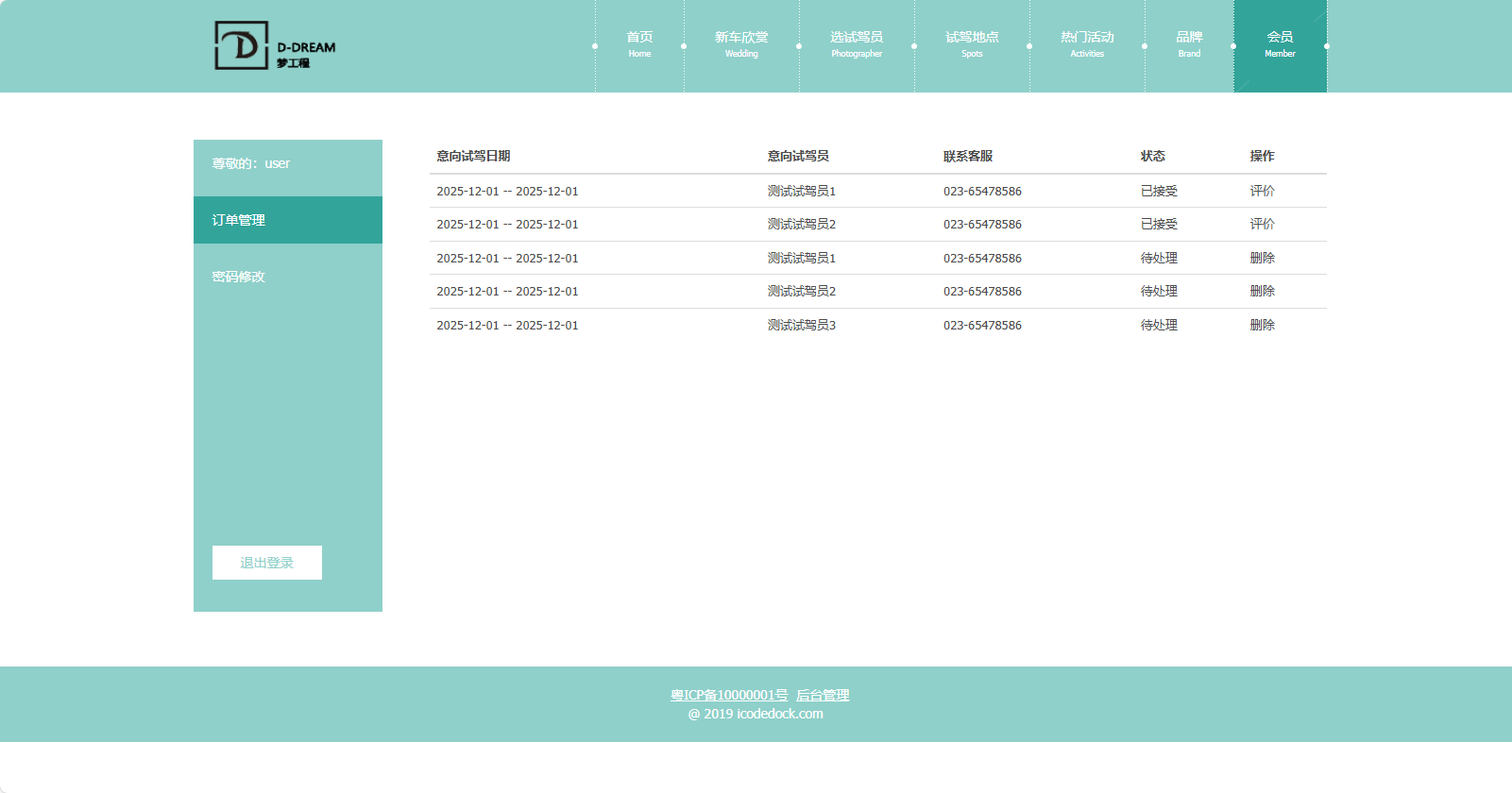The height and width of the screenshot is (793, 1512).
Task: Click the 操作 column header
Action: pyautogui.click(x=1262, y=156)
